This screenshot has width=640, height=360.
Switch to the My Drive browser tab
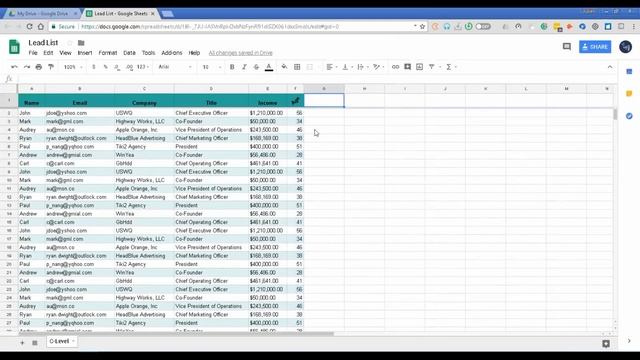click(x=41, y=13)
